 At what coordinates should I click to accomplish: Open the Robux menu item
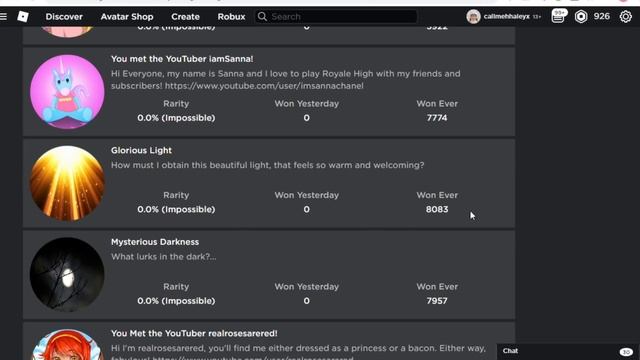(x=231, y=17)
